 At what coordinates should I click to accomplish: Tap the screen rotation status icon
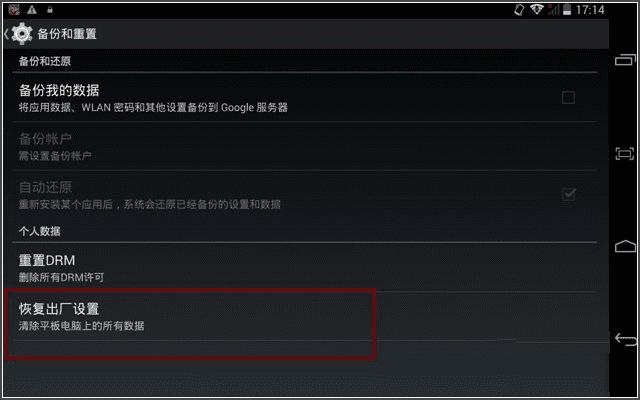click(519, 10)
